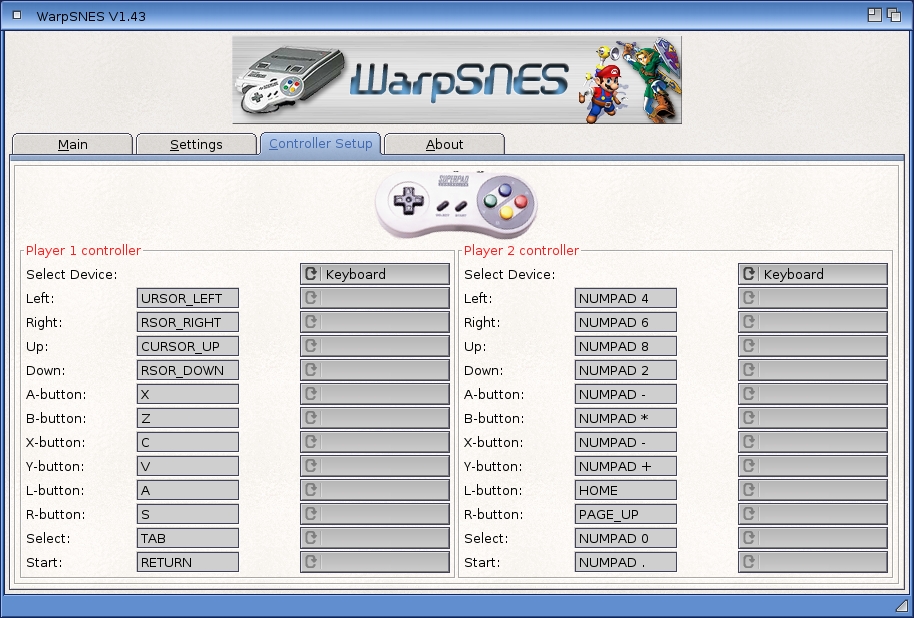914x618 pixels.
Task: Open the Settings tab
Action: point(196,144)
